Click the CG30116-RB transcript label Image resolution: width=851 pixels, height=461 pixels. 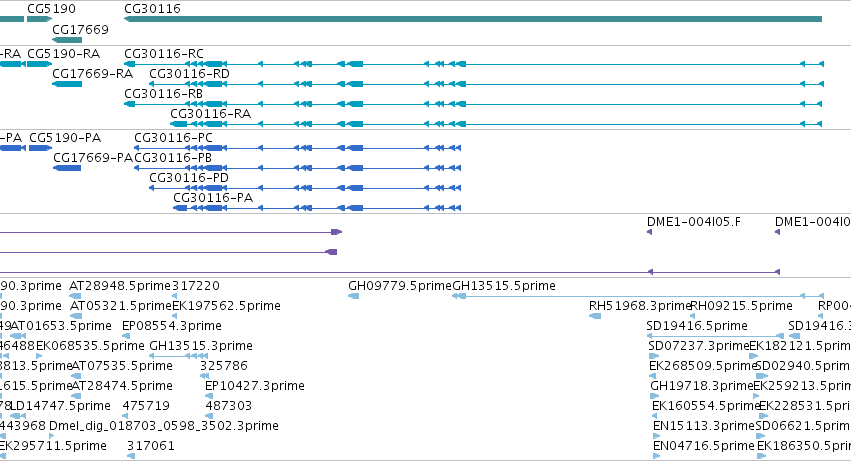[x=163, y=94]
